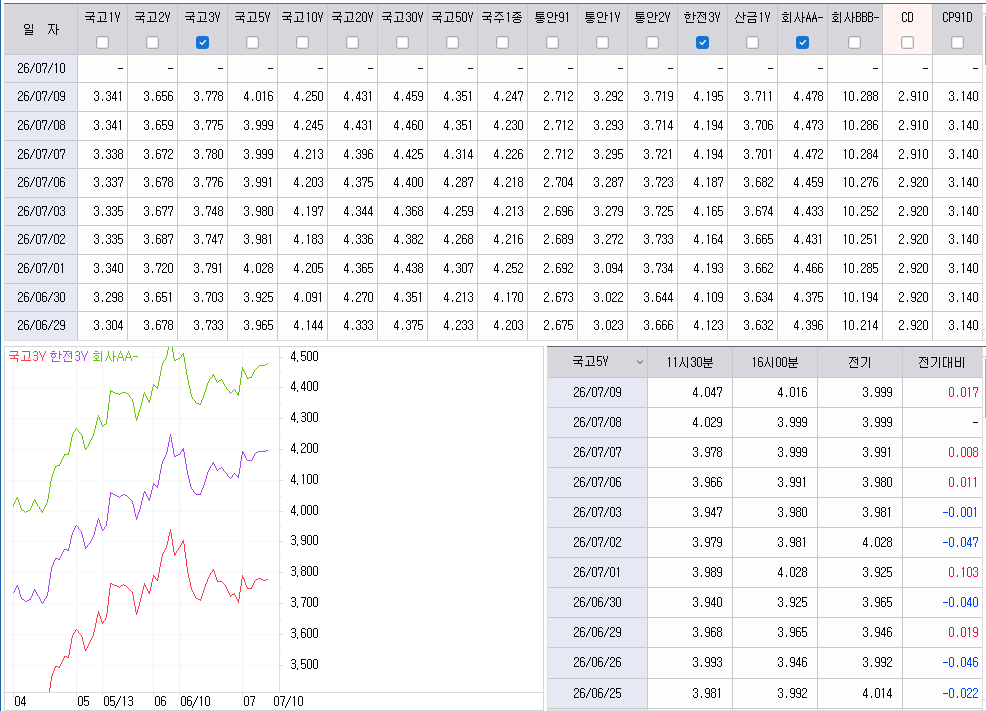
Task: Uncheck the 한전3Y checkbox
Action: coord(702,42)
